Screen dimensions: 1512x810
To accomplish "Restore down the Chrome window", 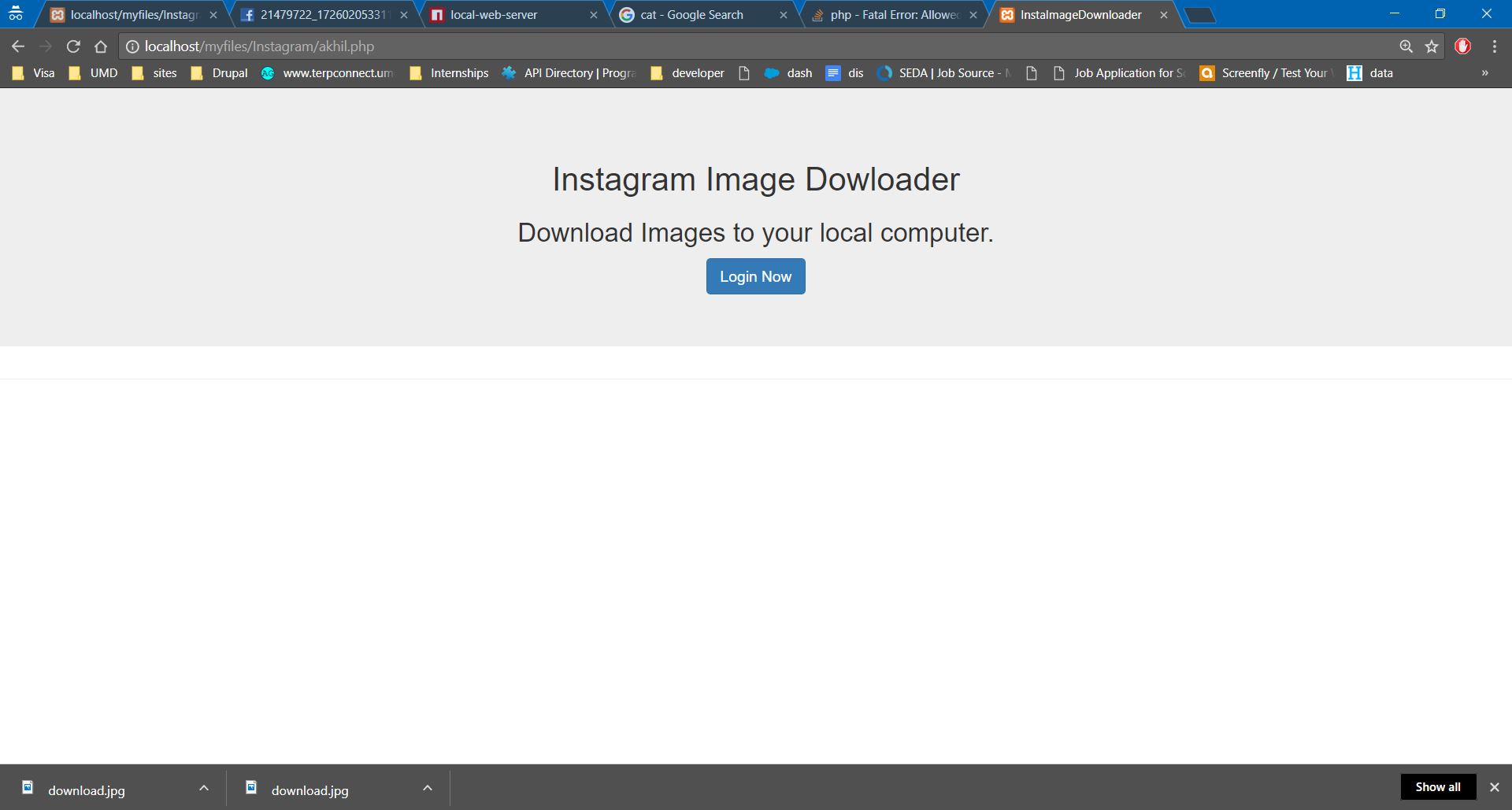I will tap(1440, 13).
